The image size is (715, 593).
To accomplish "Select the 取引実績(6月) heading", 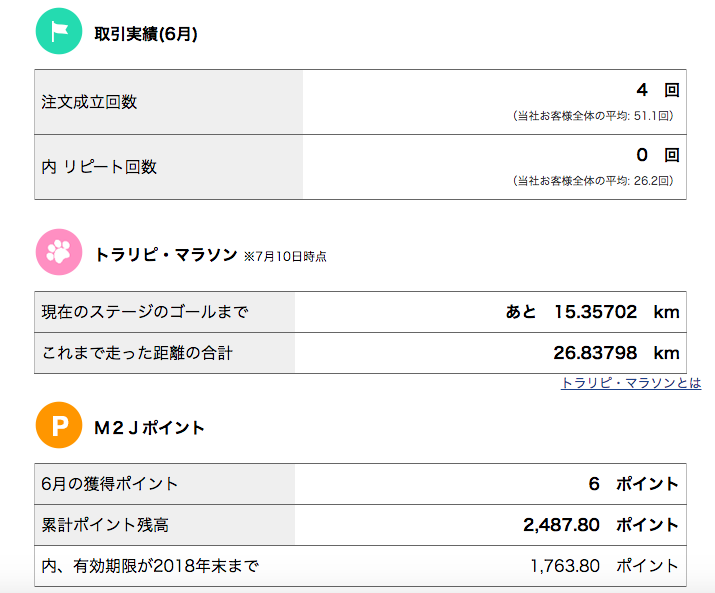I will tap(146, 34).
